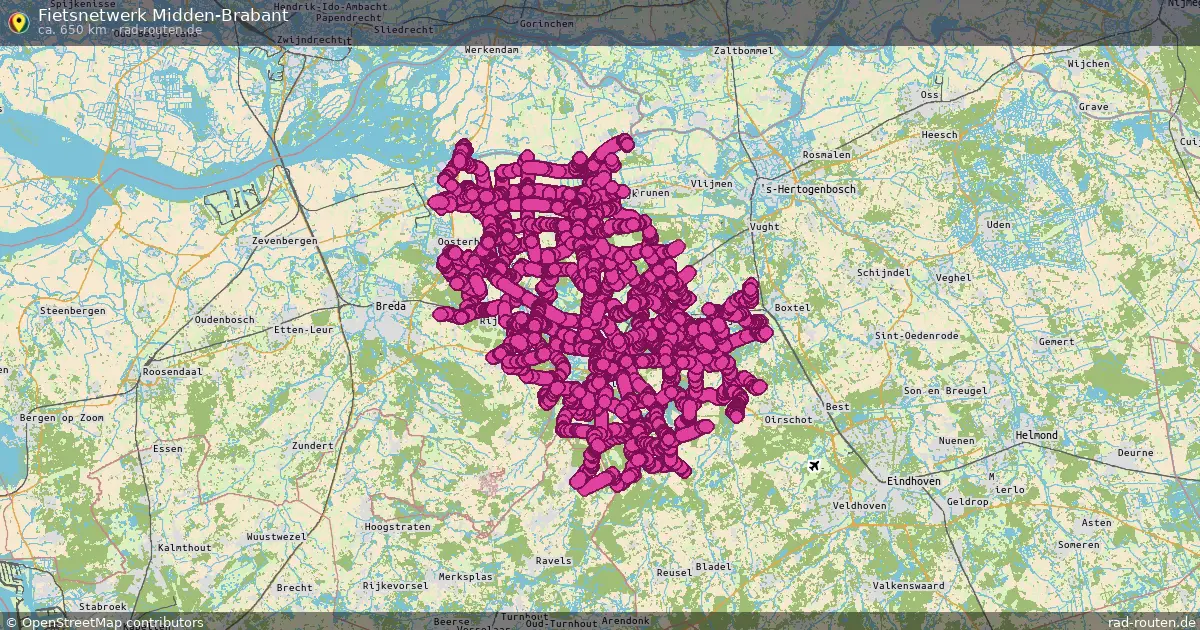Click the Oudenbosch town label
1200x630 pixels.
click(x=225, y=320)
